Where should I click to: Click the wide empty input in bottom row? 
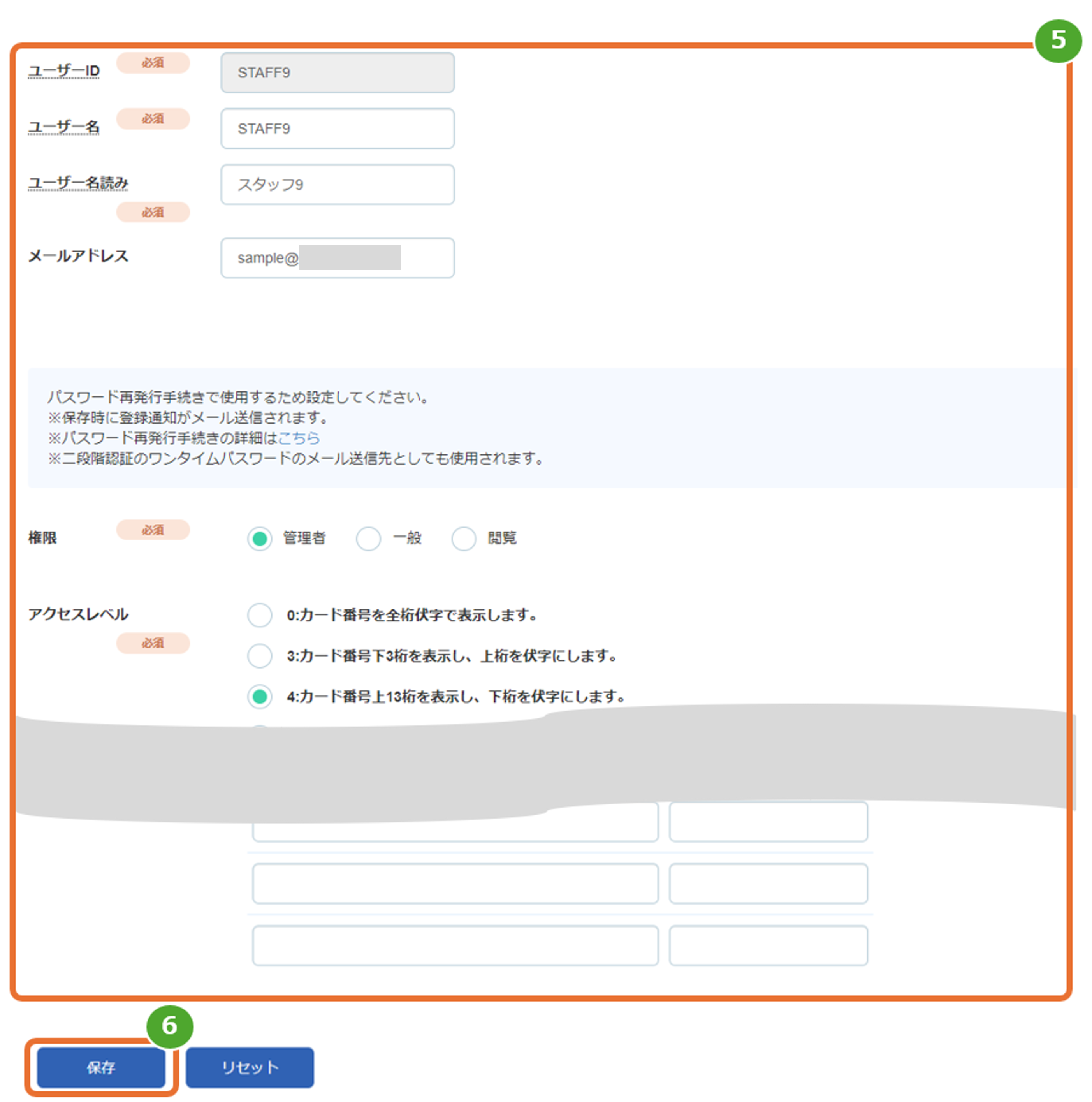pyautogui.click(x=455, y=945)
